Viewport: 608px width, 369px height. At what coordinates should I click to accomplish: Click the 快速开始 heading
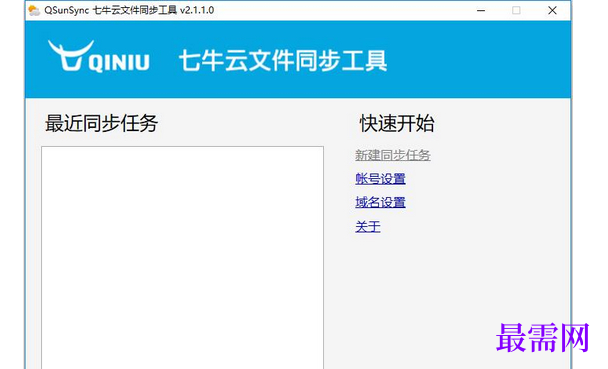pyautogui.click(x=397, y=123)
